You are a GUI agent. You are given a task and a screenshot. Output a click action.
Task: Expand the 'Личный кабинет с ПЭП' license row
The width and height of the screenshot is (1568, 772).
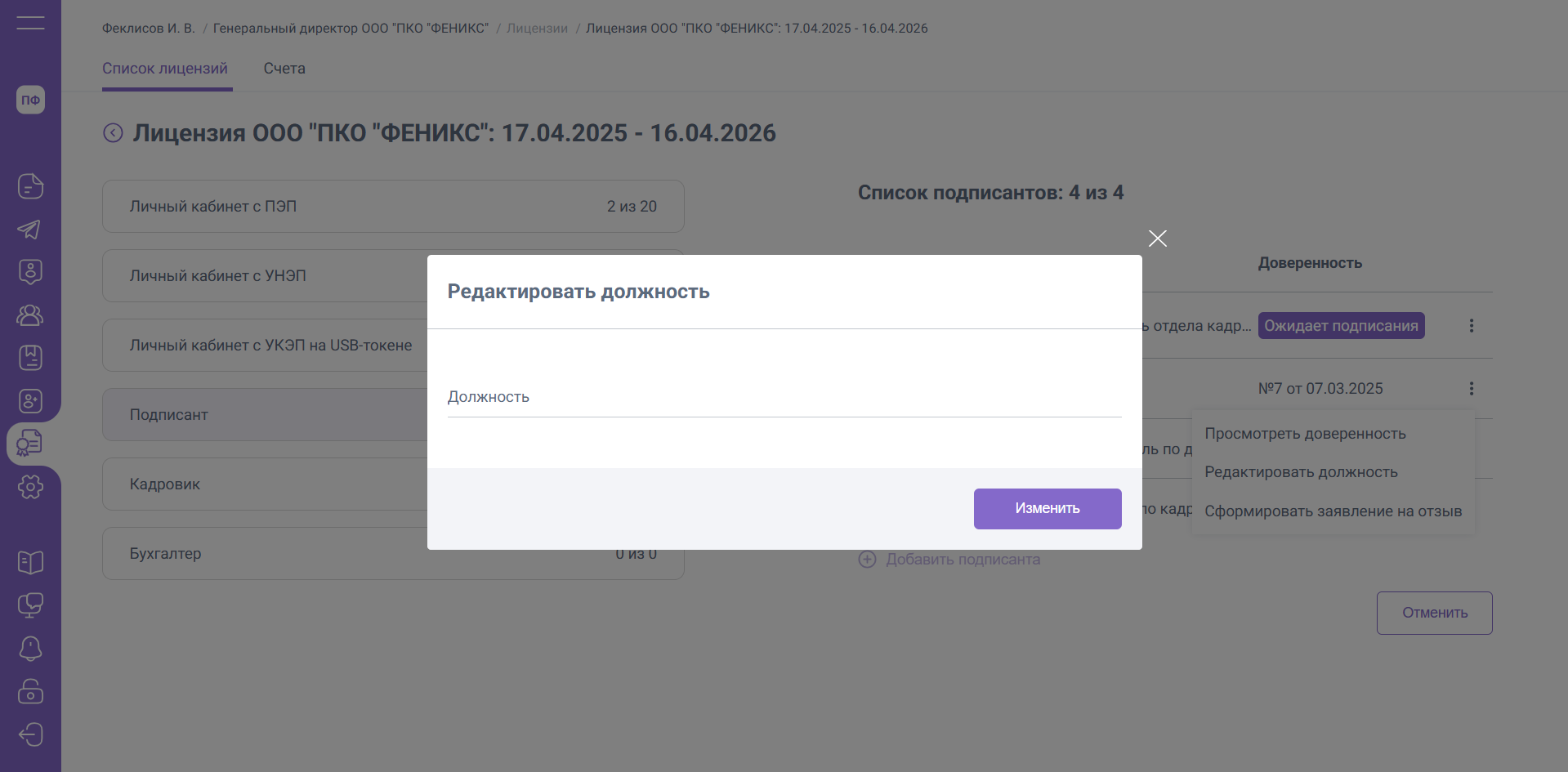[x=393, y=207]
